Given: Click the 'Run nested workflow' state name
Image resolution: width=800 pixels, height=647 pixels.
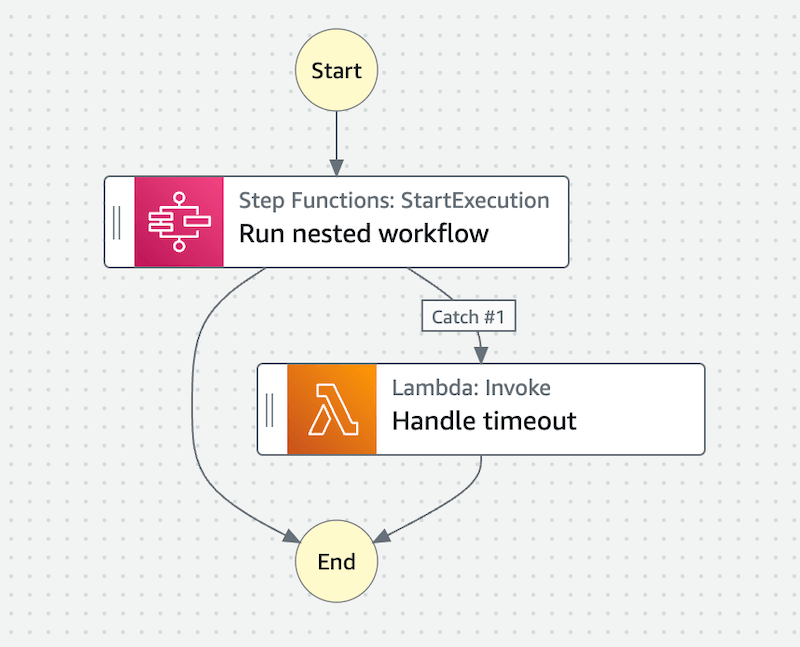Looking at the screenshot, I should coord(363,234).
